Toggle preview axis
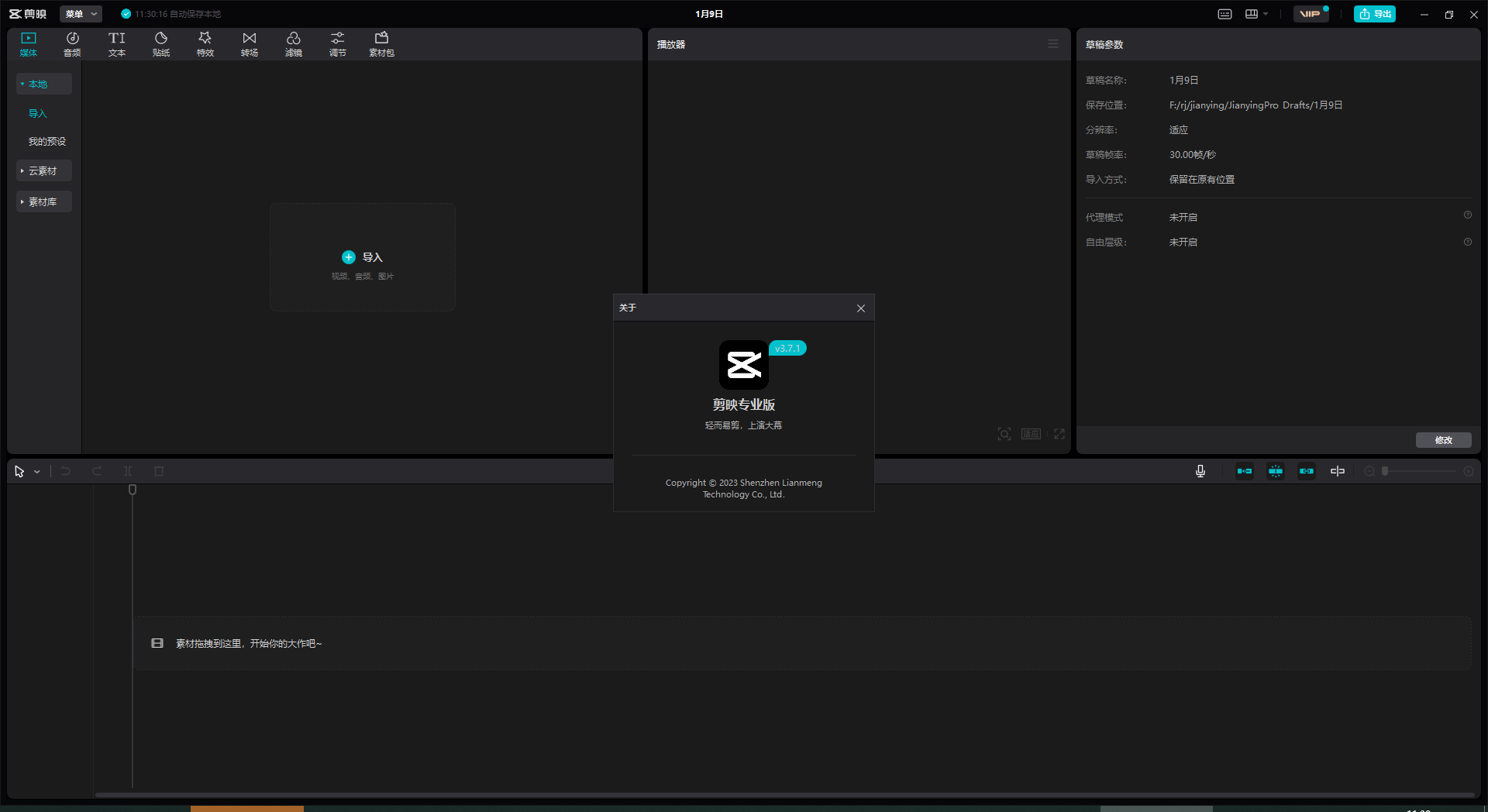Viewport: 1488px width, 812px height. [x=1338, y=471]
